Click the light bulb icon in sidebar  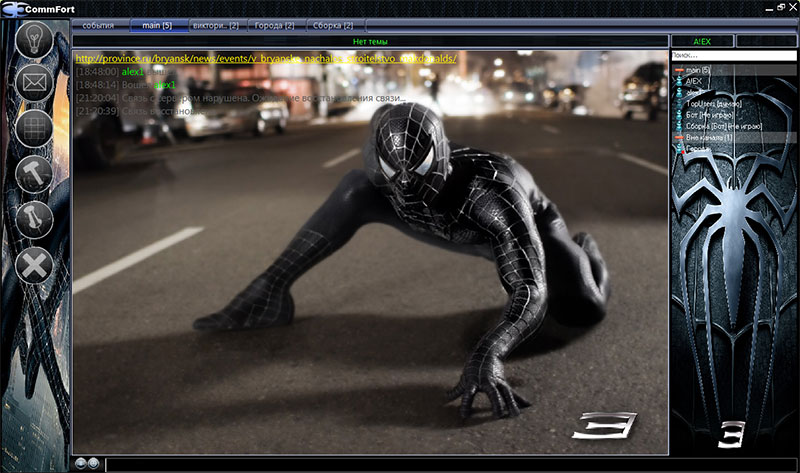(x=34, y=39)
